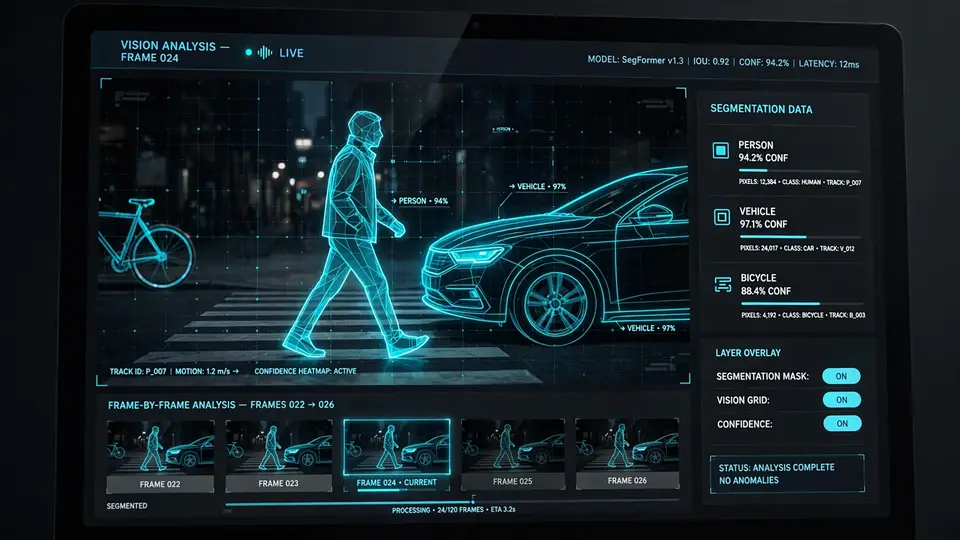Click the Vehicle confidence bar
The image size is (960, 540).
click(800, 237)
